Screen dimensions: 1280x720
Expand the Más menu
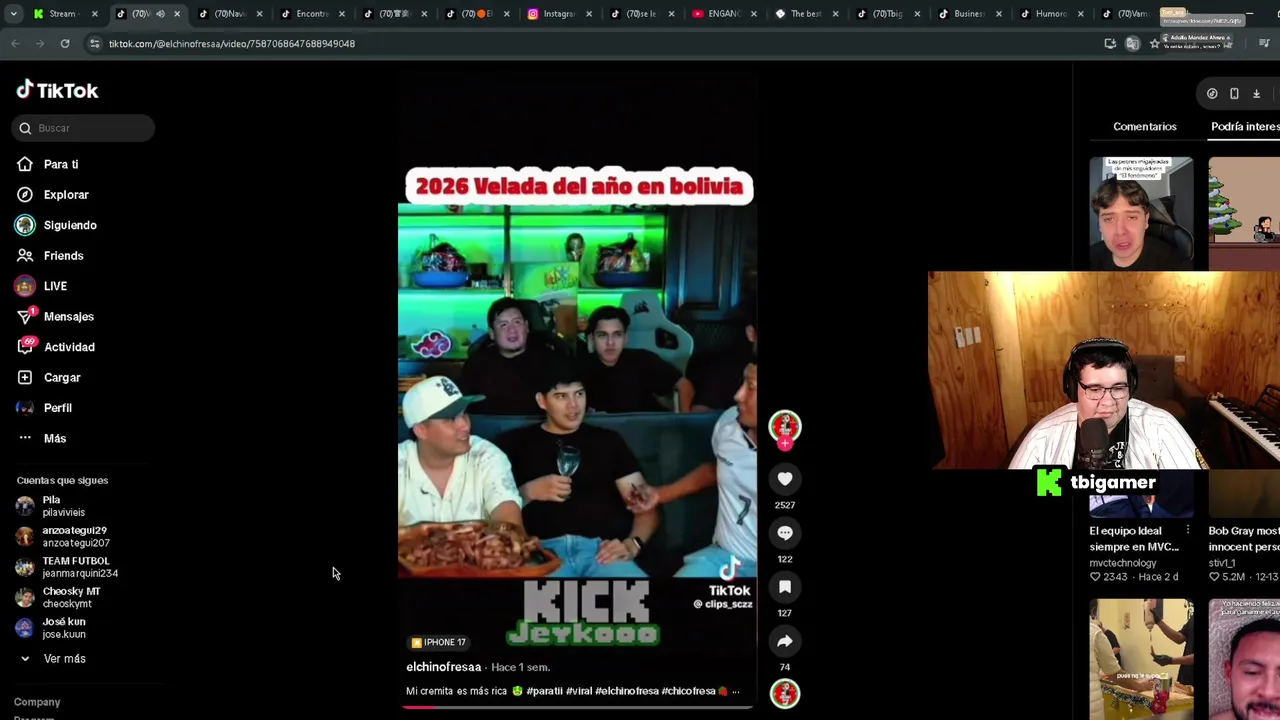click(x=41, y=438)
